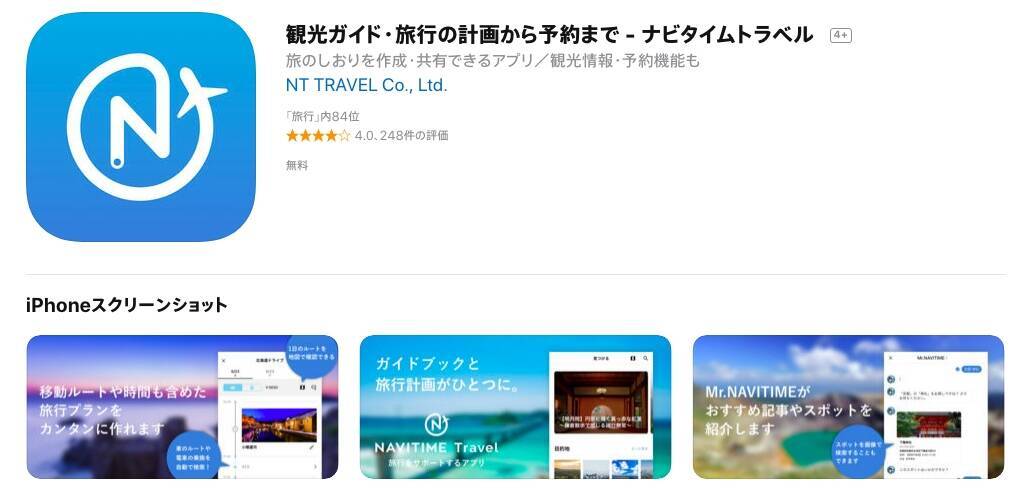Open the second screenshot ガイドブックと旅行計画がひとつに
Image resolution: width=1022 pixels, height=496 pixels.
[516, 407]
